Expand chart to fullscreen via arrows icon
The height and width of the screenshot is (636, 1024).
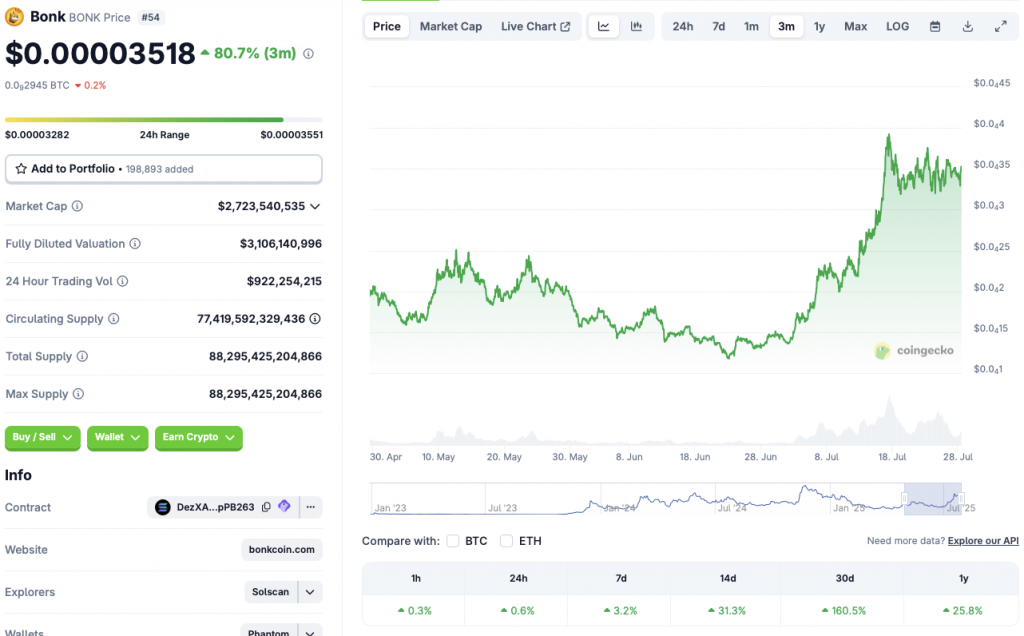point(1000,26)
